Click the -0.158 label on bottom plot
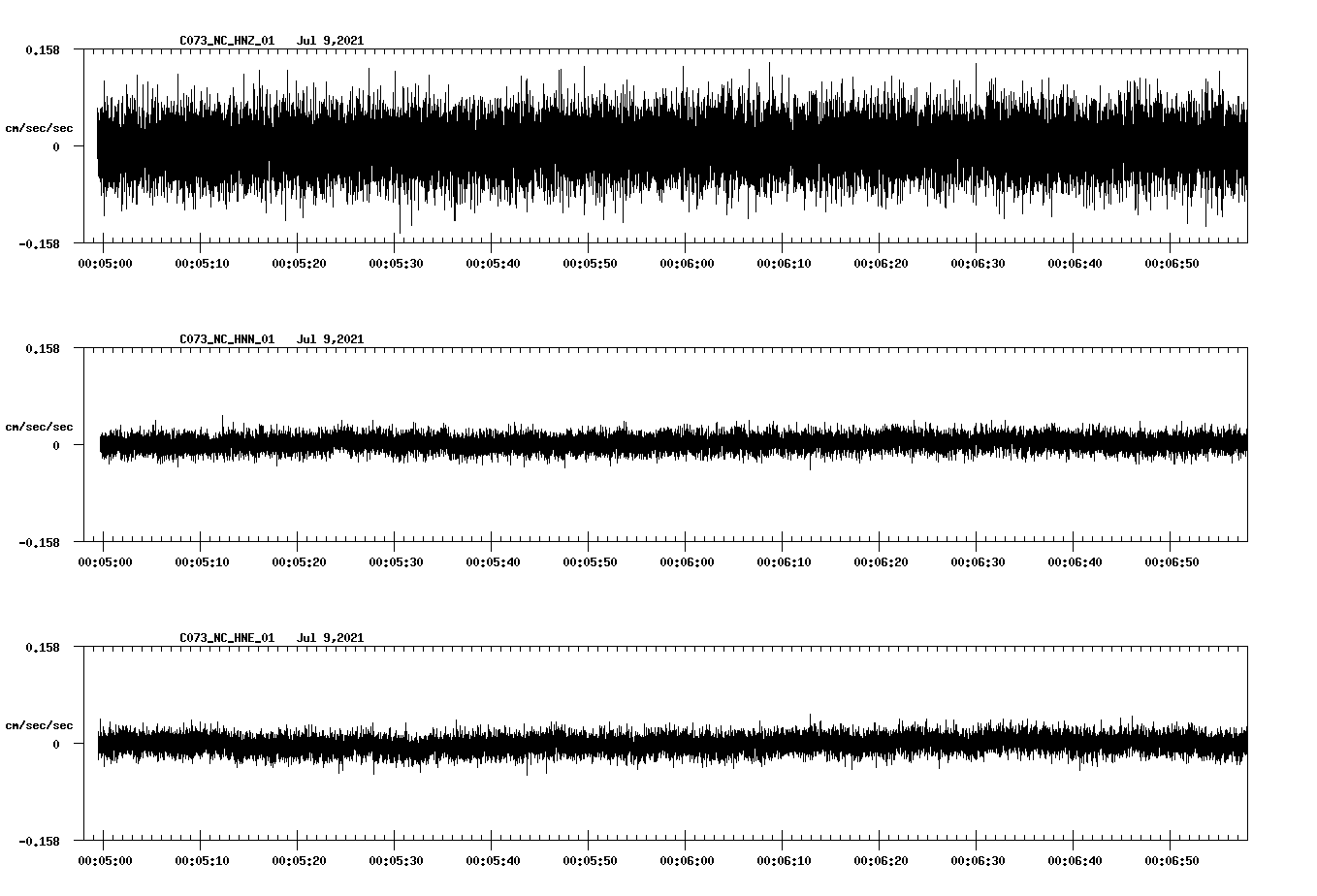Image resolution: width=1317 pixels, height=896 pixels. pyautogui.click(x=38, y=843)
